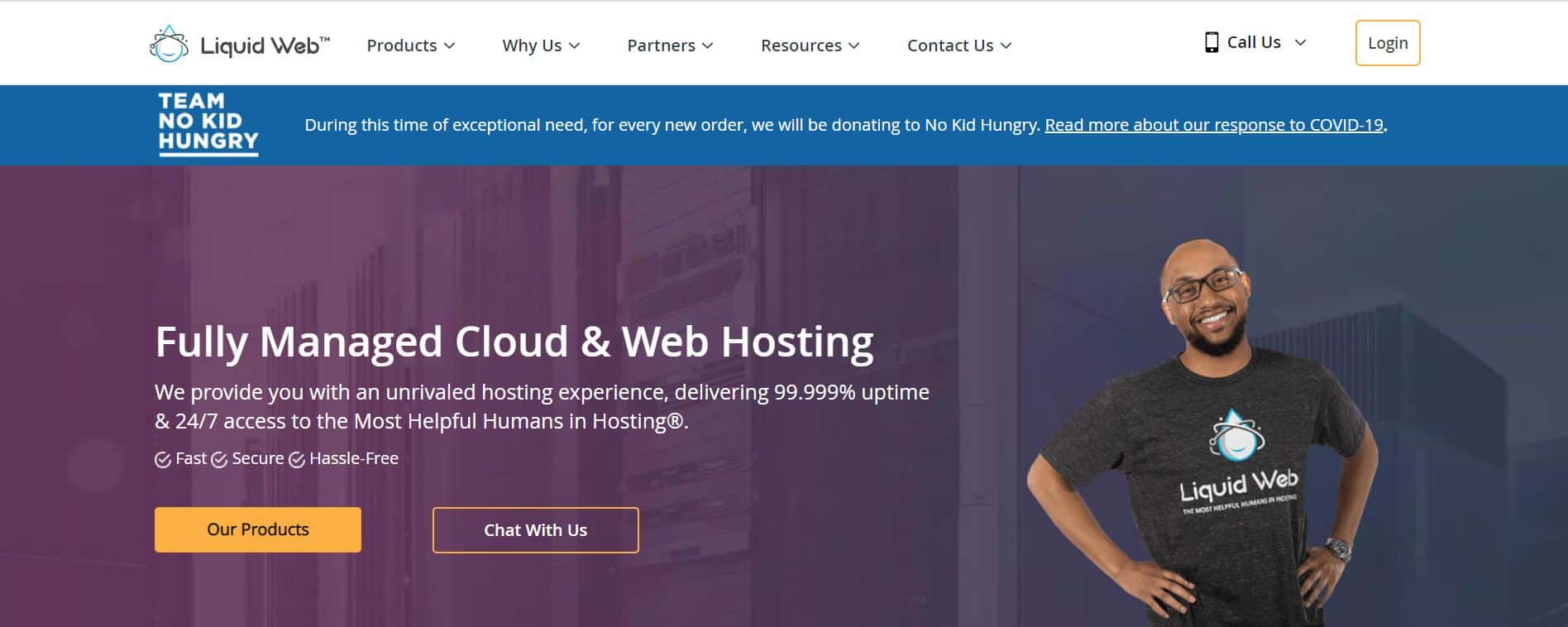This screenshot has width=1568, height=627.
Task: Click the phone icon beside Call Us
Action: (x=1212, y=42)
